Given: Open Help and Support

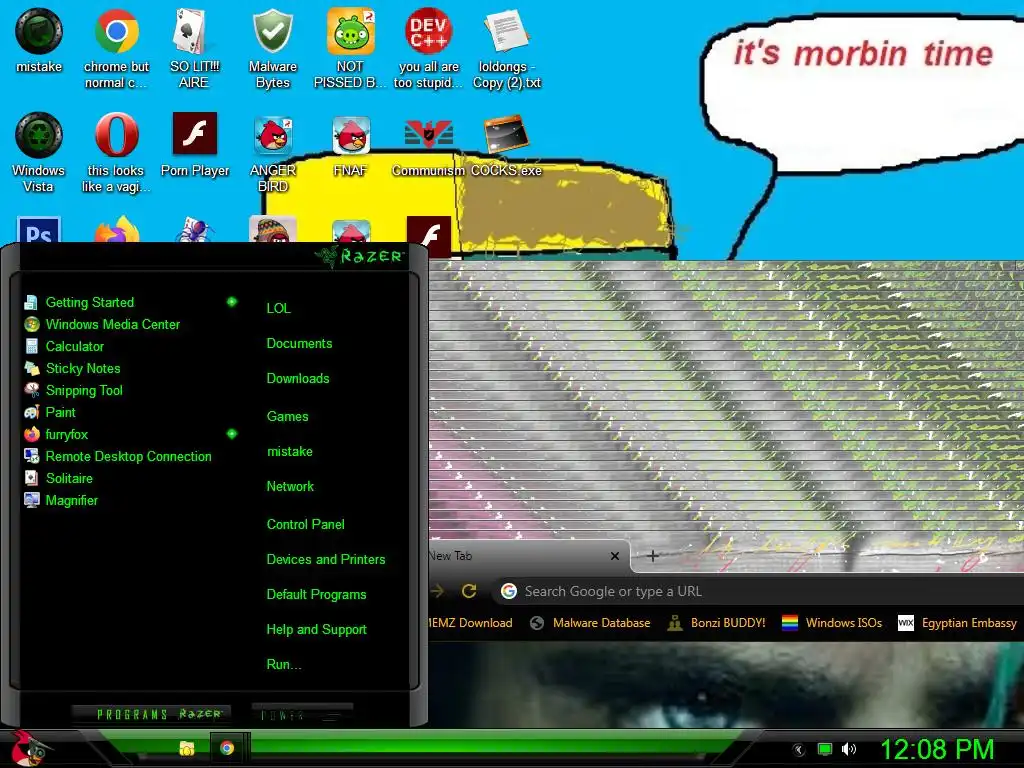Looking at the screenshot, I should coord(316,630).
